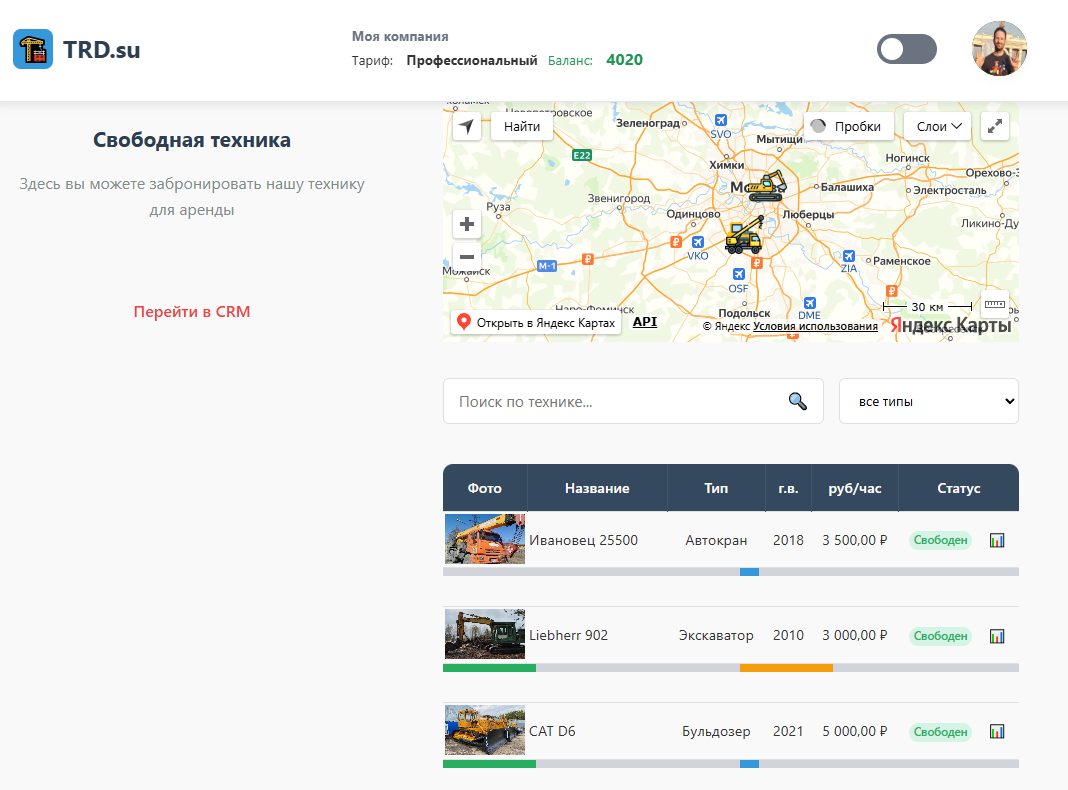Click the TRD.su site title
This screenshot has width=1068, height=790.
click(x=101, y=49)
